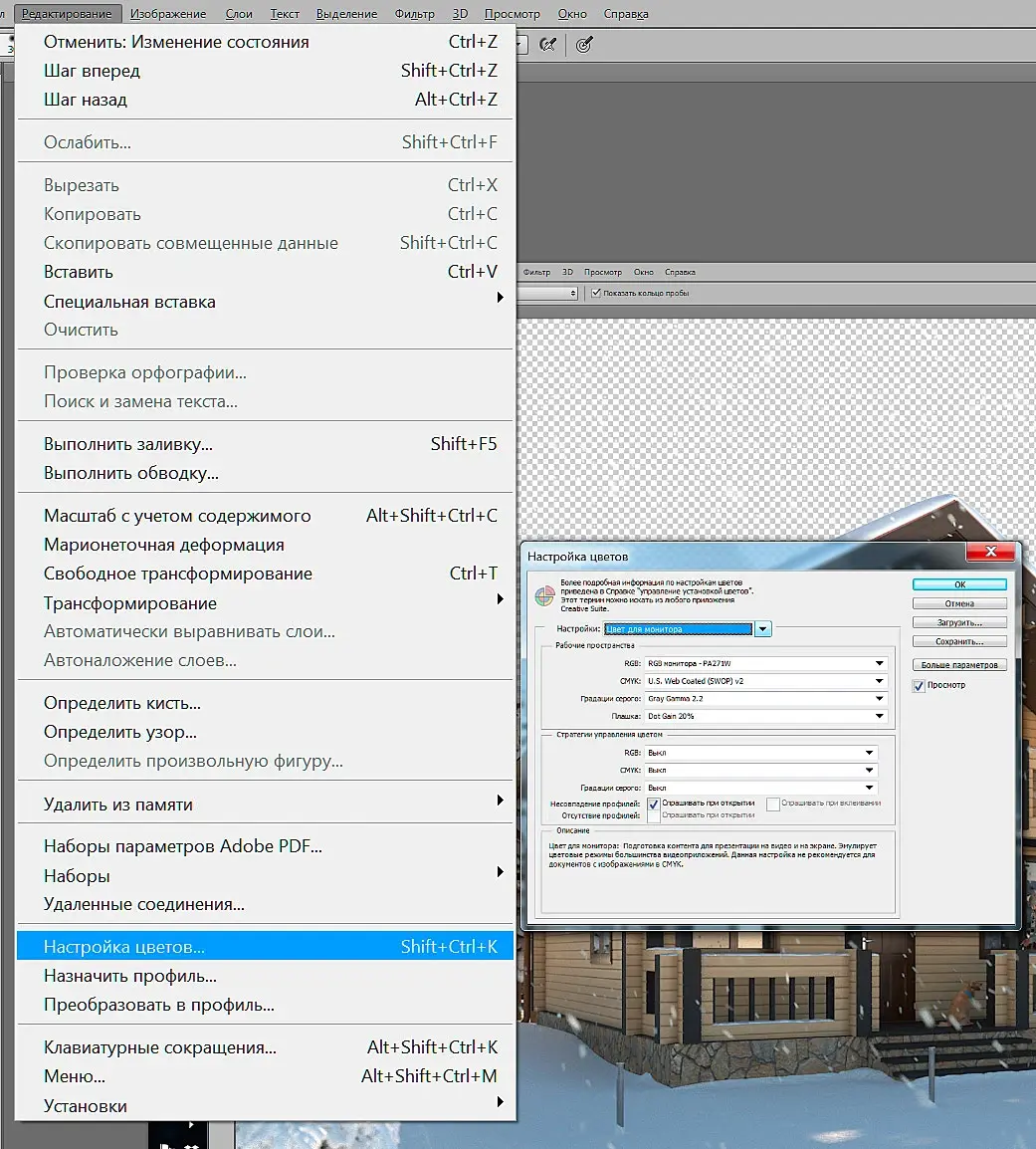Screen dimensions: 1036x1149
Task: Open Окно menu in lower window menu bar
Action: pyautogui.click(x=643, y=272)
